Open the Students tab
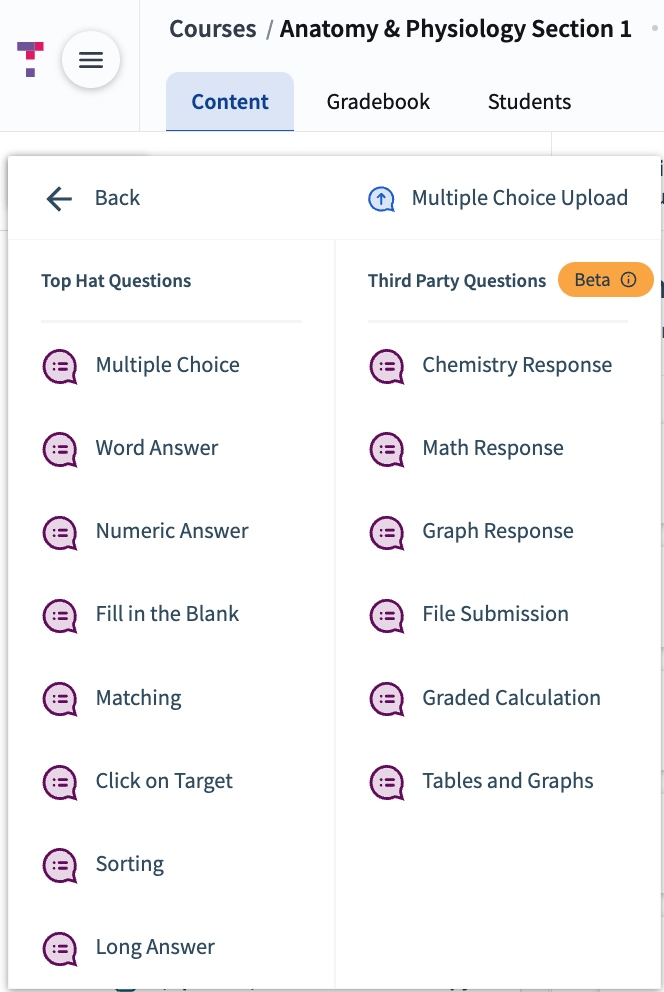 point(529,102)
